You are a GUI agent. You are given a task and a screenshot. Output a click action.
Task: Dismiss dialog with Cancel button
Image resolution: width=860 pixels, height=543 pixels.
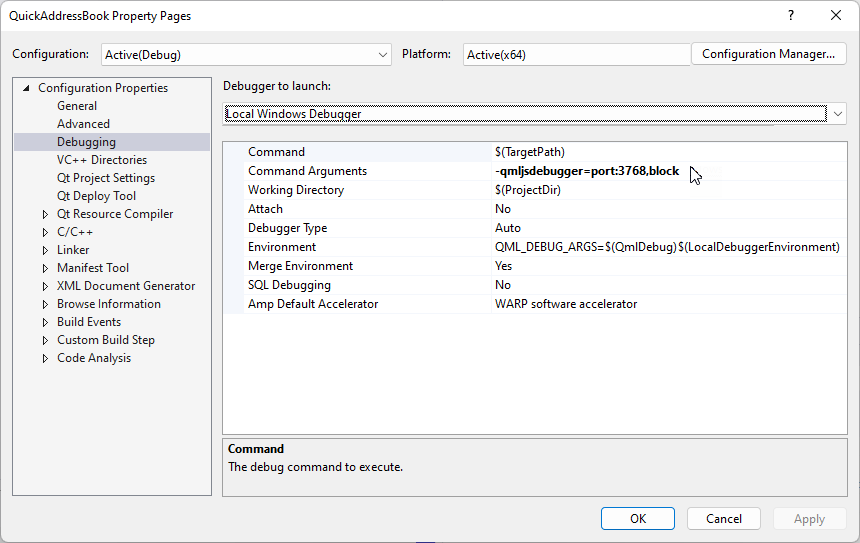(x=724, y=519)
